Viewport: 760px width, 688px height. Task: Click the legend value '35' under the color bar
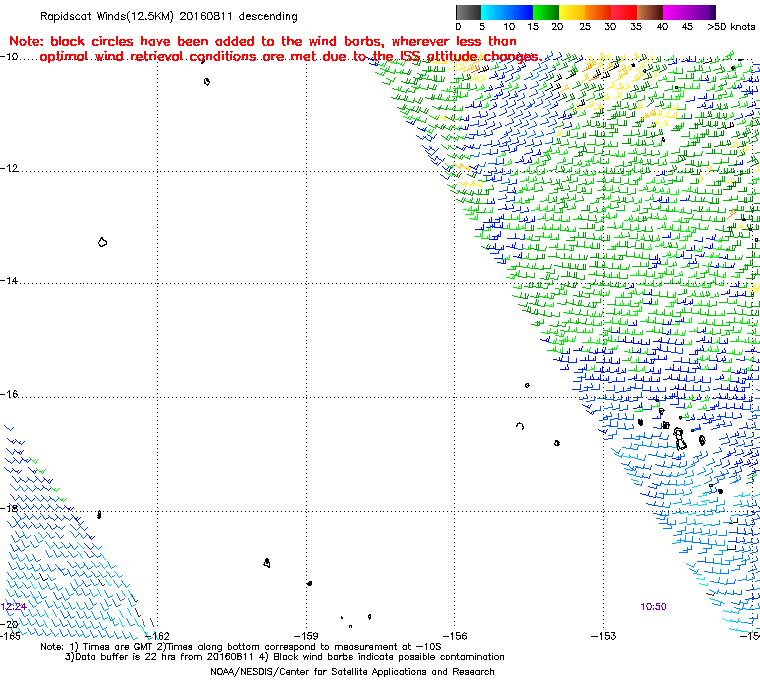click(636, 27)
